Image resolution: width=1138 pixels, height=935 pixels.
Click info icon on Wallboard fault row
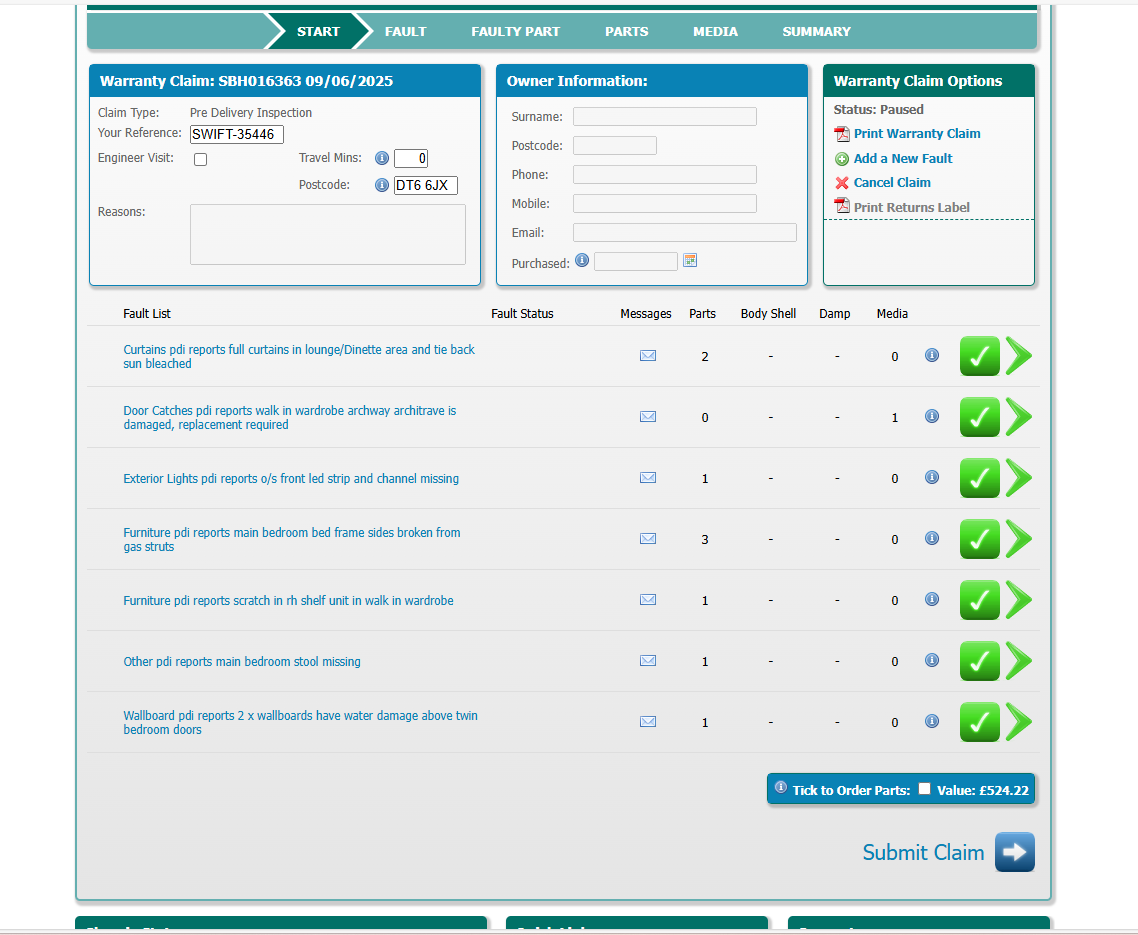point(932,721)
